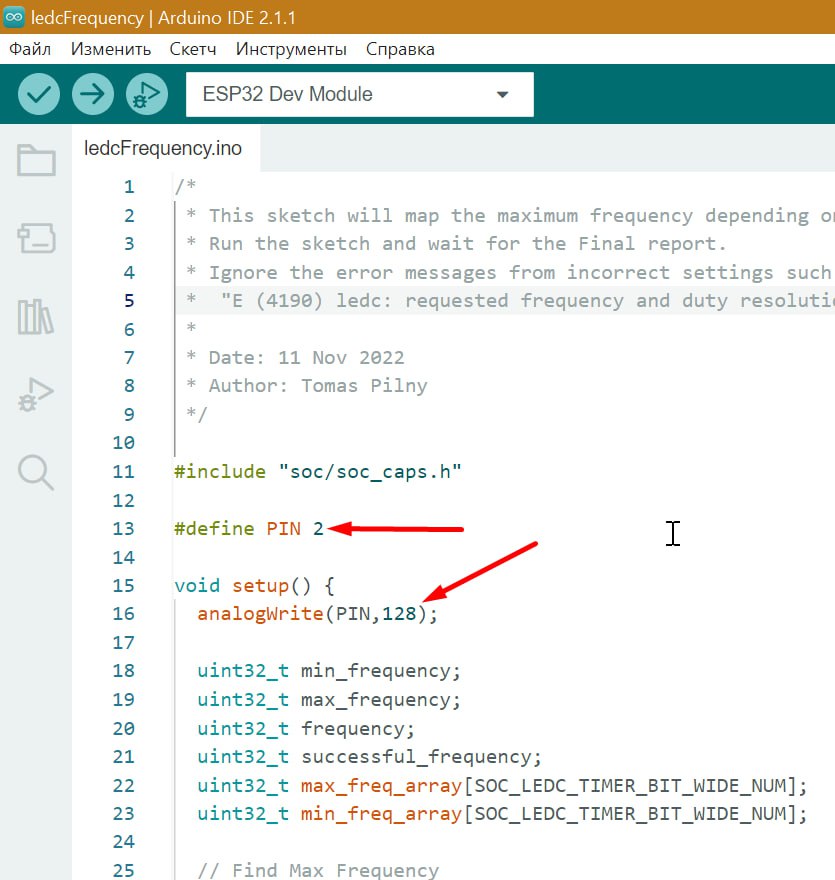The height and width of the screenshot is (880, 835).
Task: Click the "void setup() {" line
Action: coord(254,585)
